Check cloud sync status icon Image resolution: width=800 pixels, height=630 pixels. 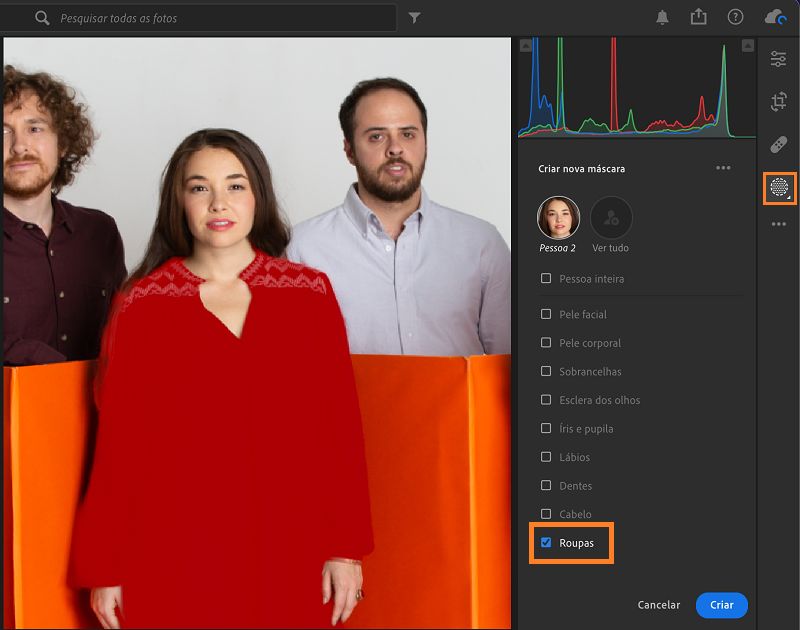(776, 17)
